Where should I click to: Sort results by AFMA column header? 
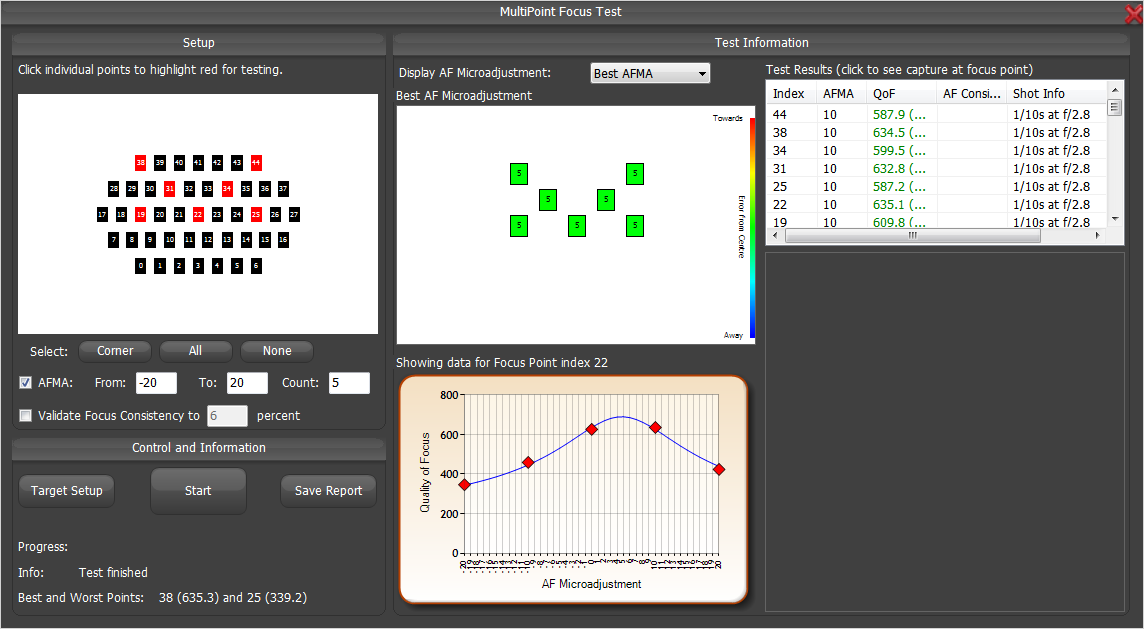(x=841, y=93)
